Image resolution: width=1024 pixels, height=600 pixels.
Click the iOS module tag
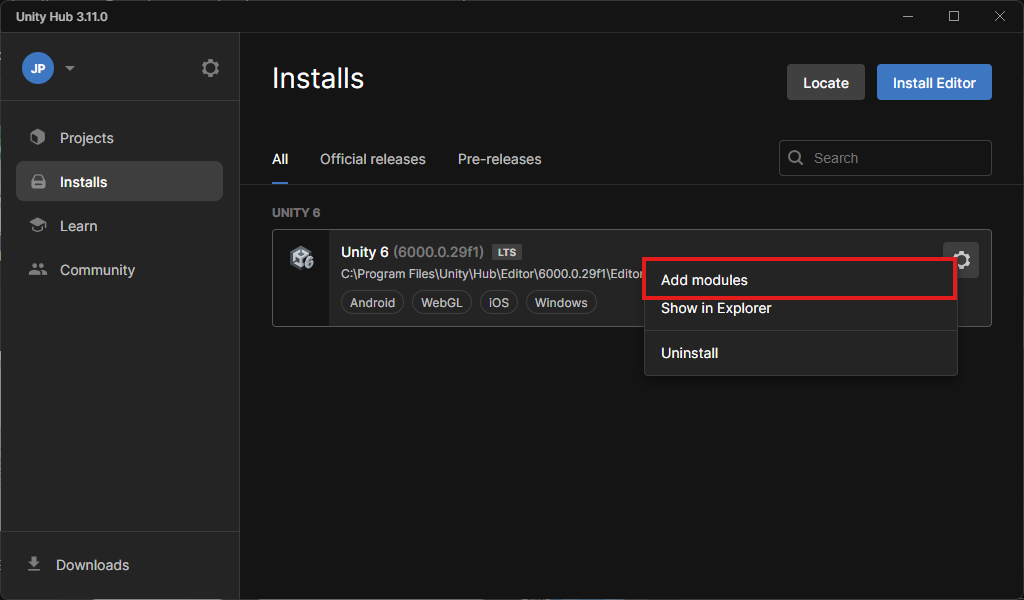[499, 302]
